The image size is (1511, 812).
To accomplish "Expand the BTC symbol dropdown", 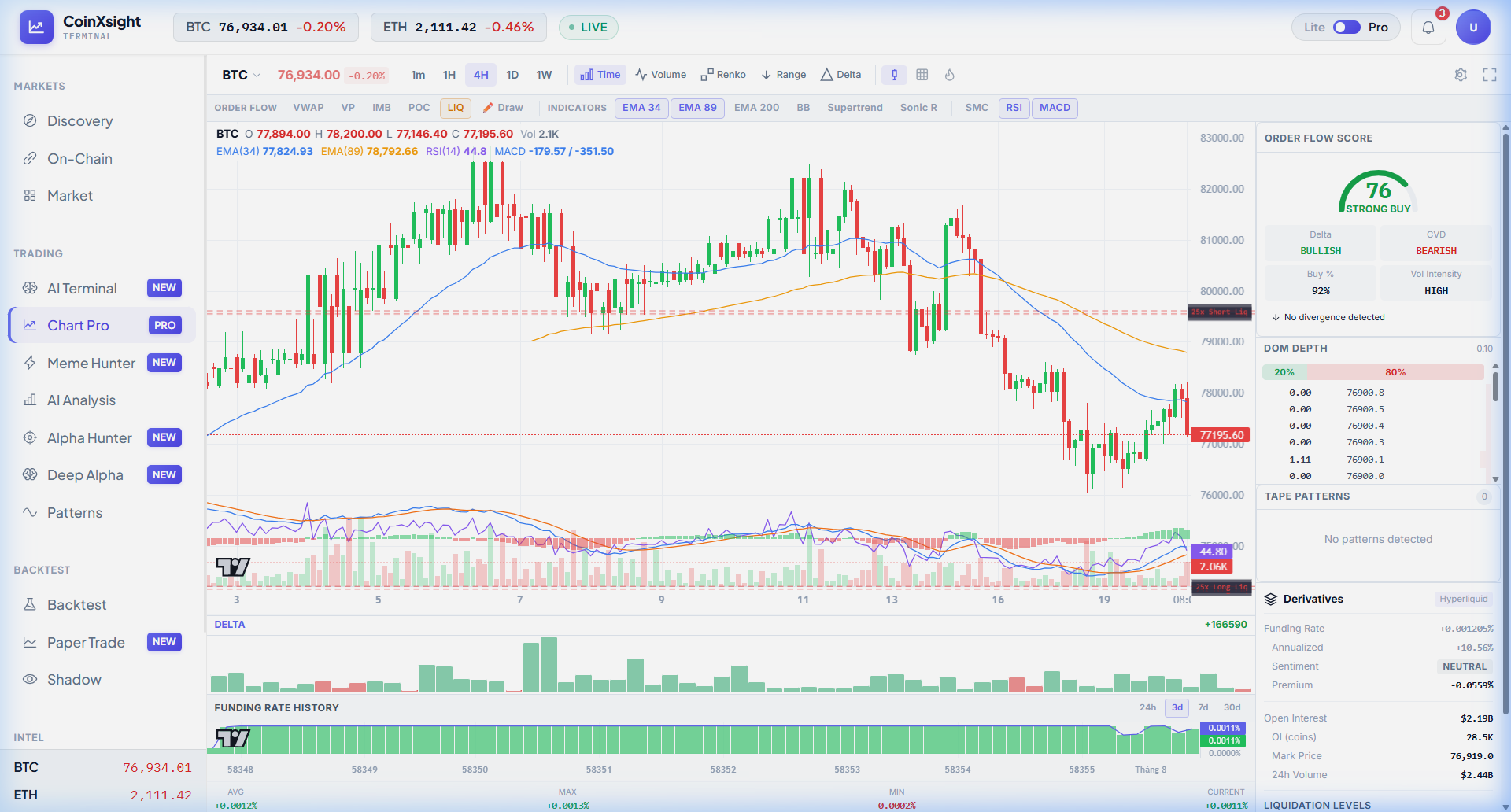I will click(x=241, y=75).
